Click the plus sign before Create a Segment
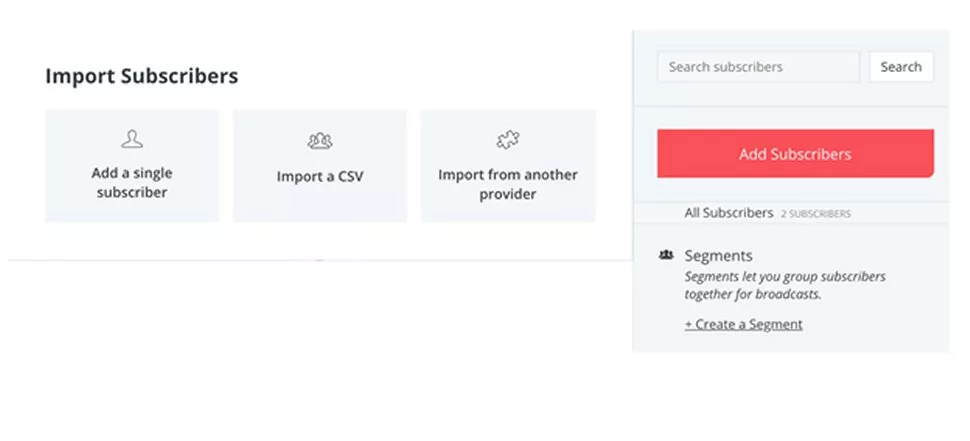The image size is (970, 441). (x=688, y=324)
